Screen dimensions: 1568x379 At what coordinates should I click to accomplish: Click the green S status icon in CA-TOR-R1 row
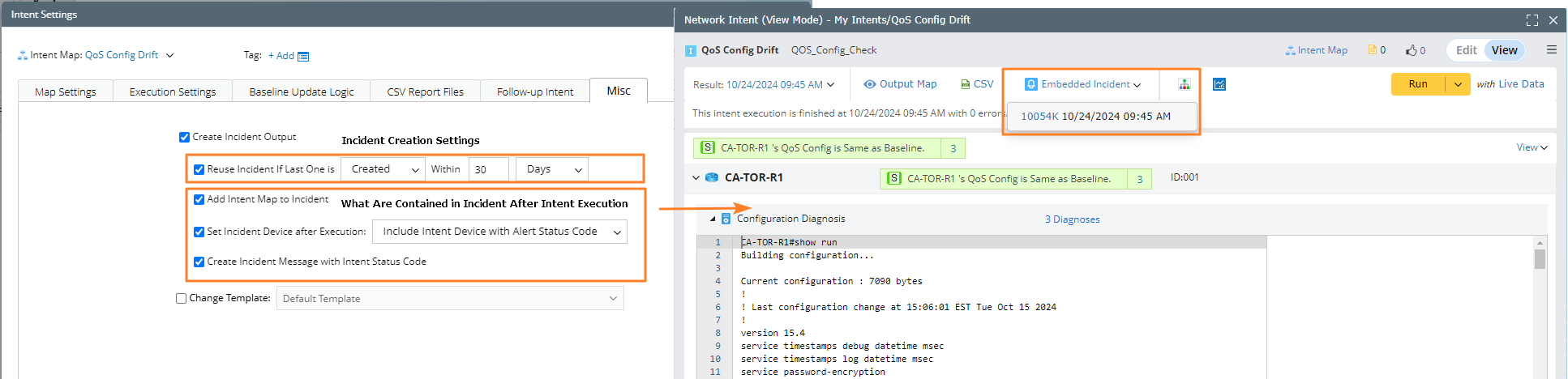(894, 178)
